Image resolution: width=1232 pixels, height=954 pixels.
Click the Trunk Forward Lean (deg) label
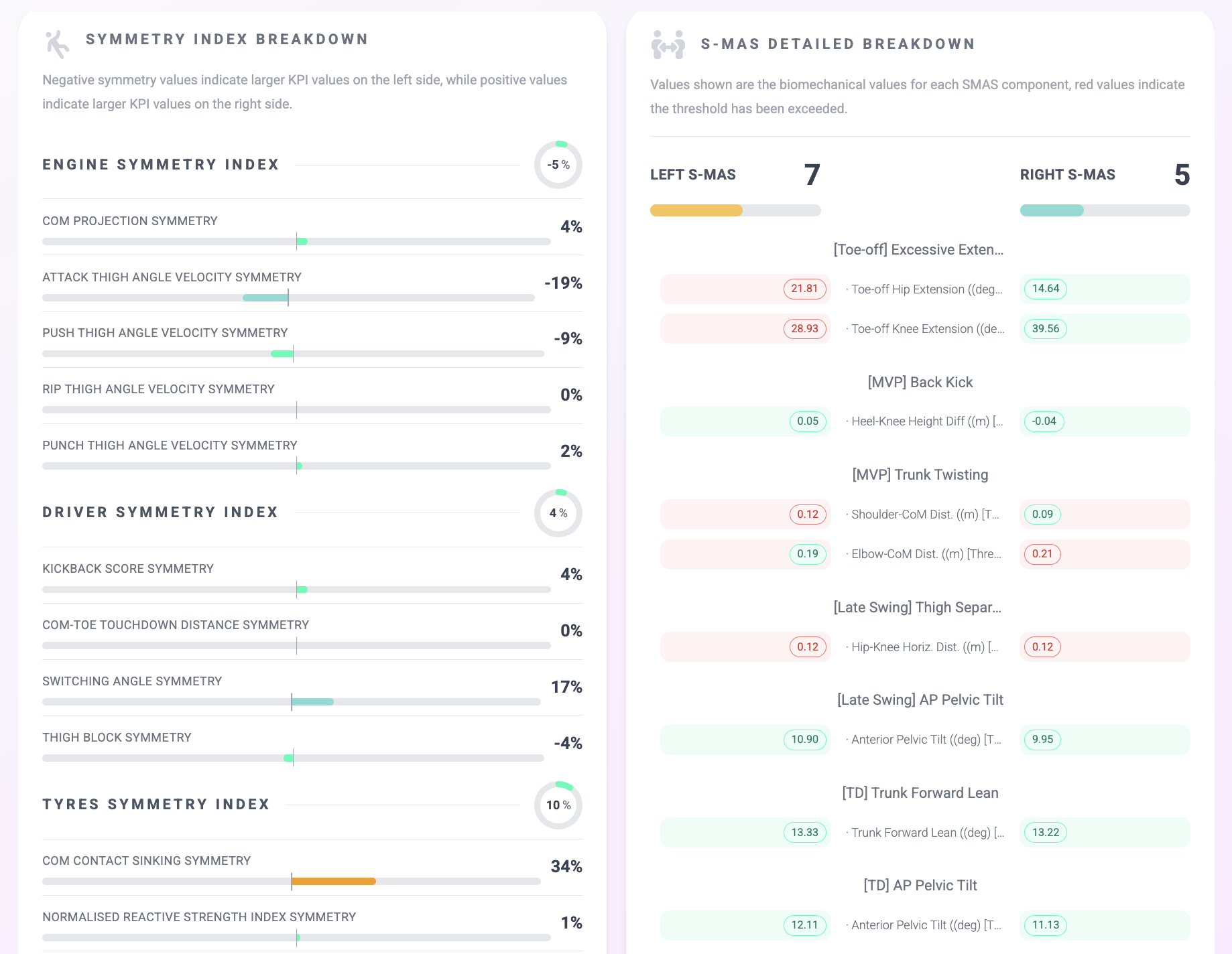pyautogui.click(x=925, y=833)
